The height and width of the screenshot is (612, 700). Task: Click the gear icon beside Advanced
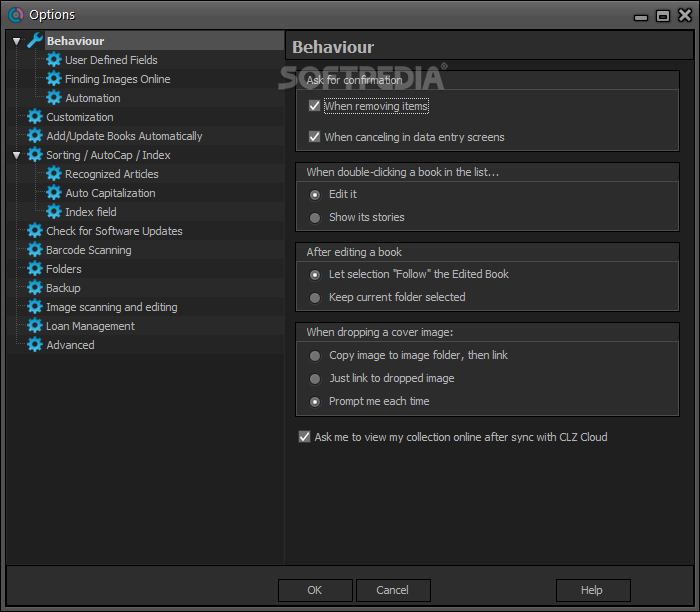[35, 345]
